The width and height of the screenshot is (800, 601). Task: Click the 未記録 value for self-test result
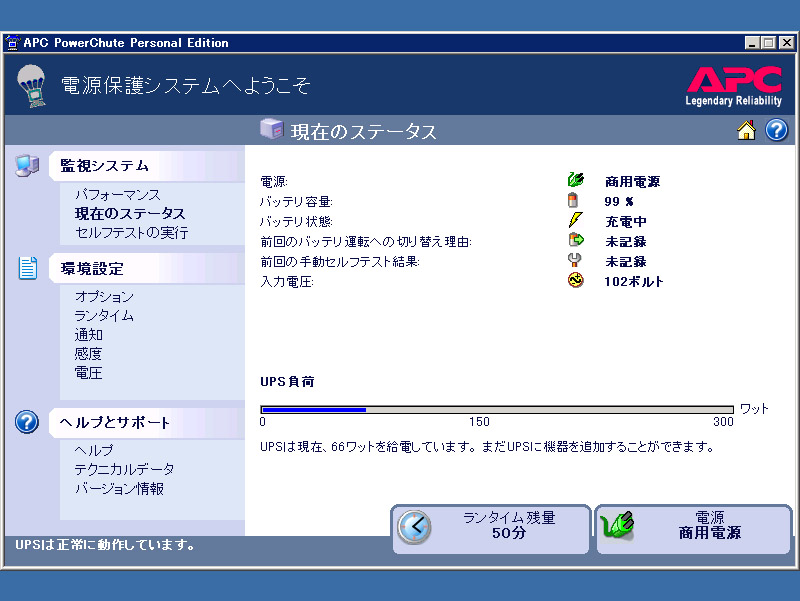click(626, 261)
